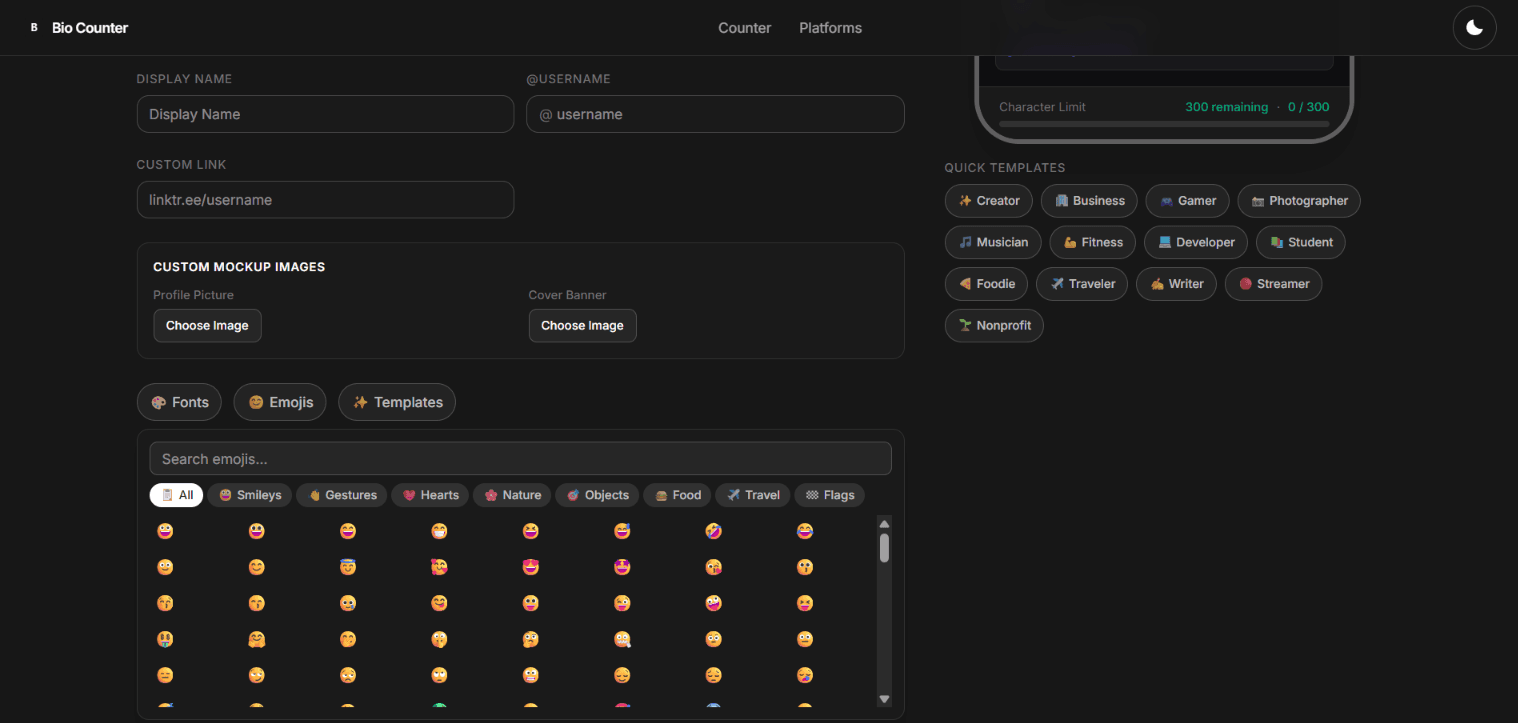This screenshot has height=723, width=1518.
Task: Select the rolling on floor laughing emoji
Action: (x=713, y=531)
